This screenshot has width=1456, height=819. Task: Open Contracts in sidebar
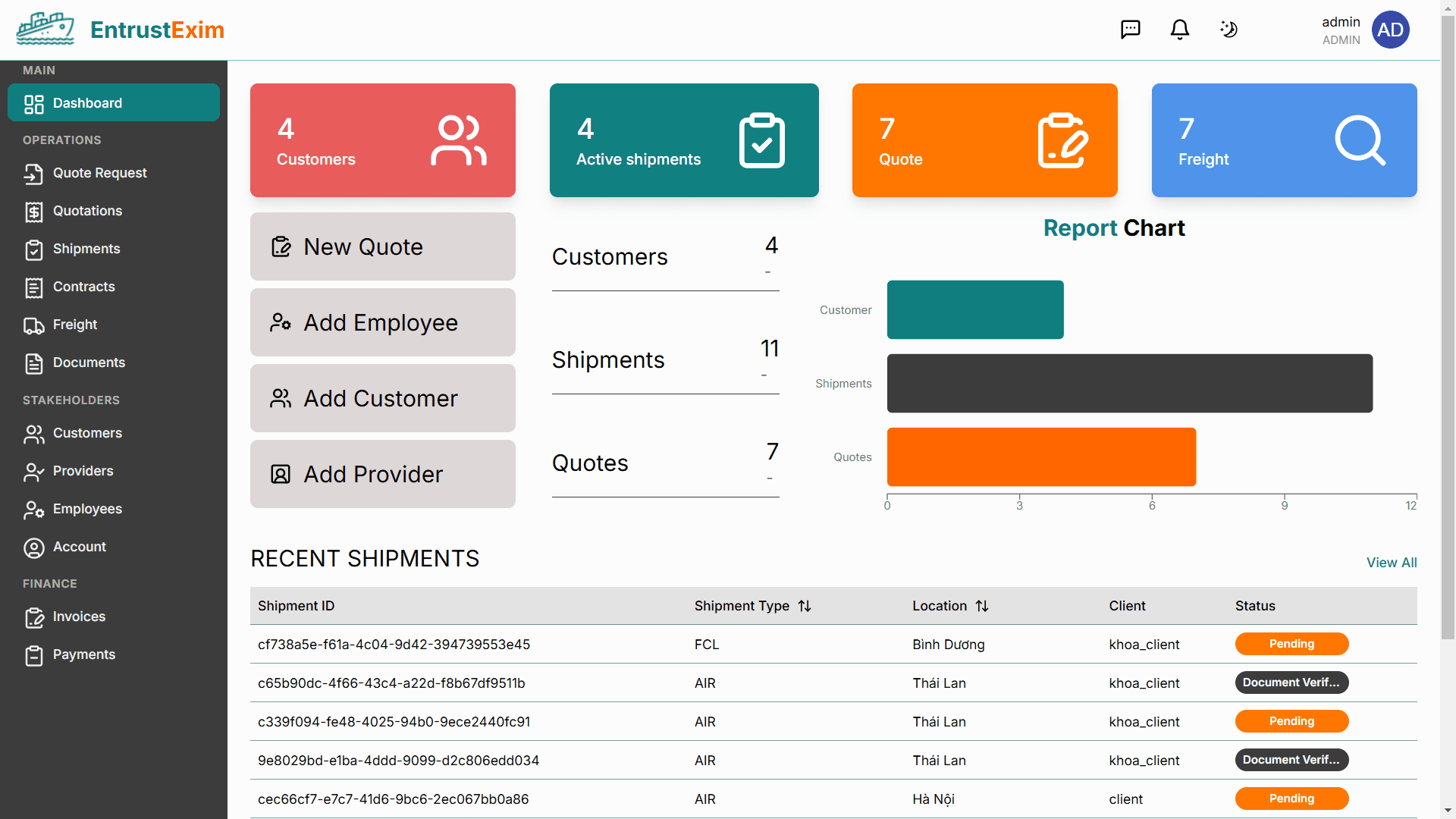114,287
